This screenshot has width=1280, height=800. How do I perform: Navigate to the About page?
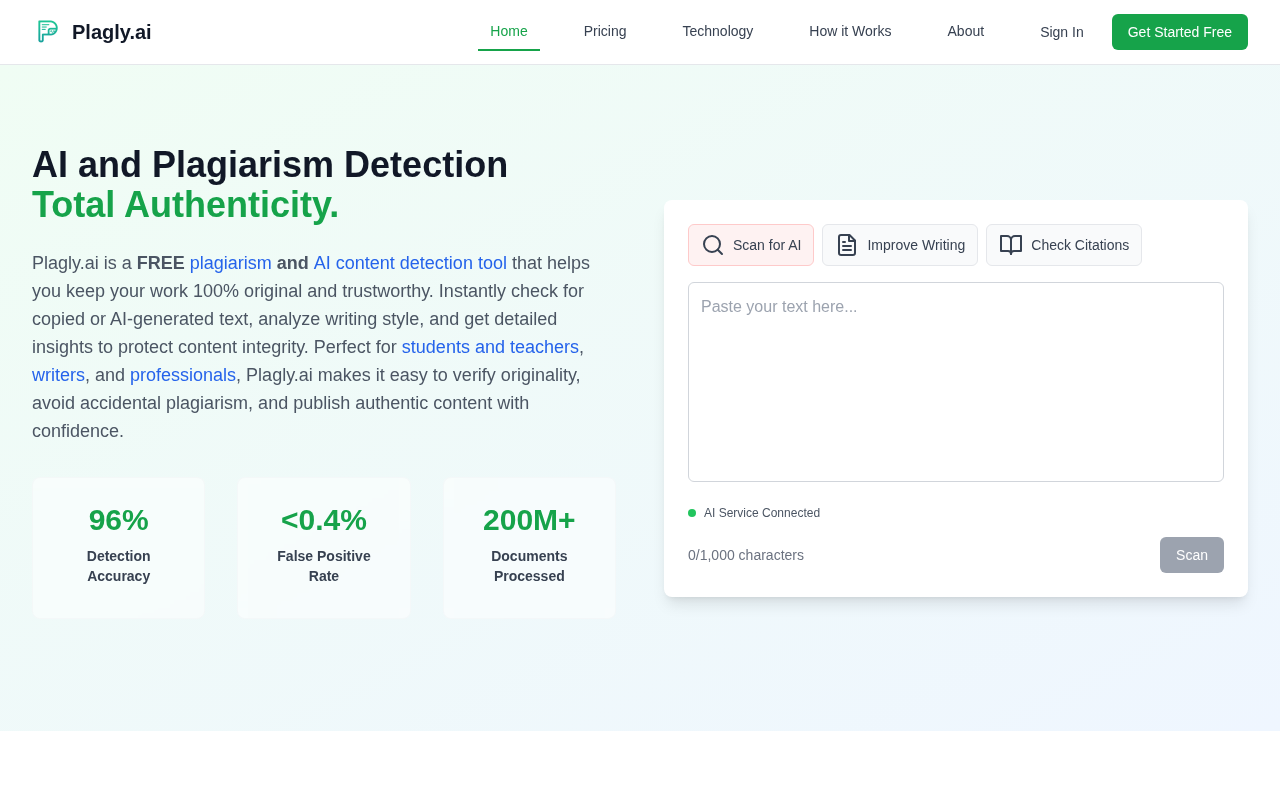[965, 31]
